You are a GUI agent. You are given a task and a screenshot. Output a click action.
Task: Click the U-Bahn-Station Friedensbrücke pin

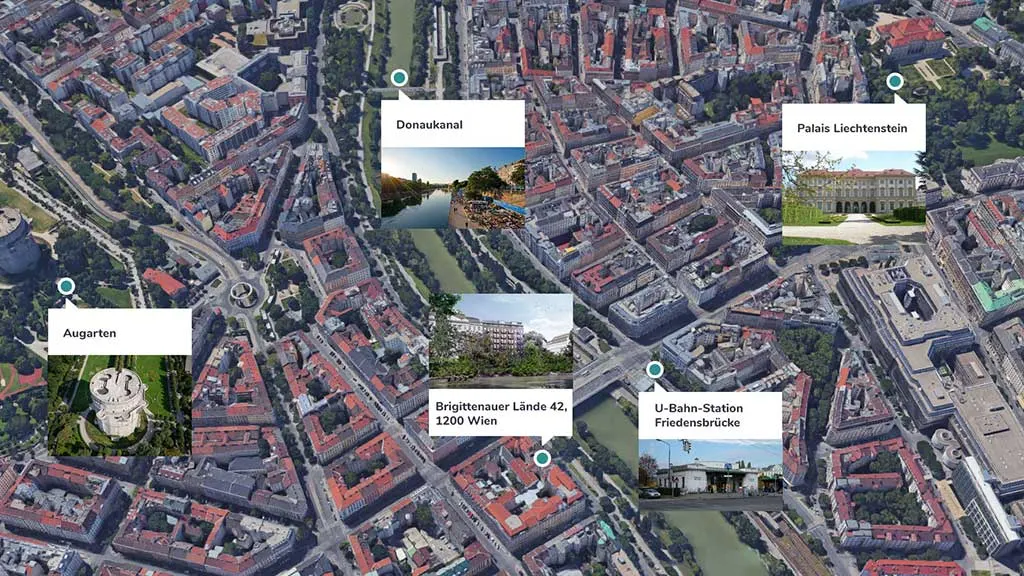(655, 367)
